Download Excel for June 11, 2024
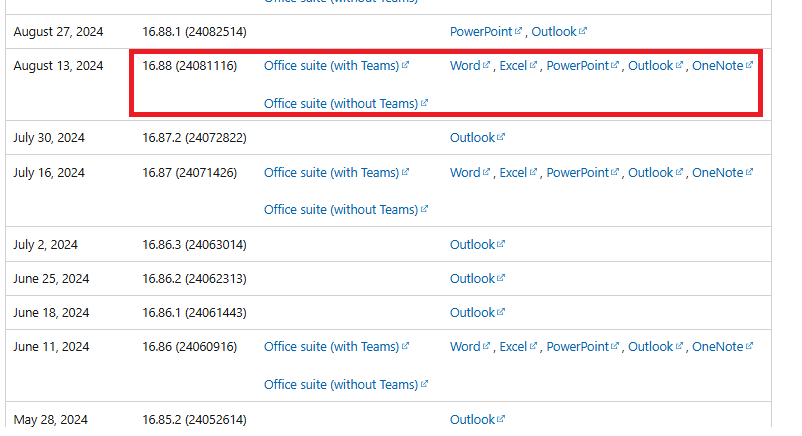 click(518, 347)
